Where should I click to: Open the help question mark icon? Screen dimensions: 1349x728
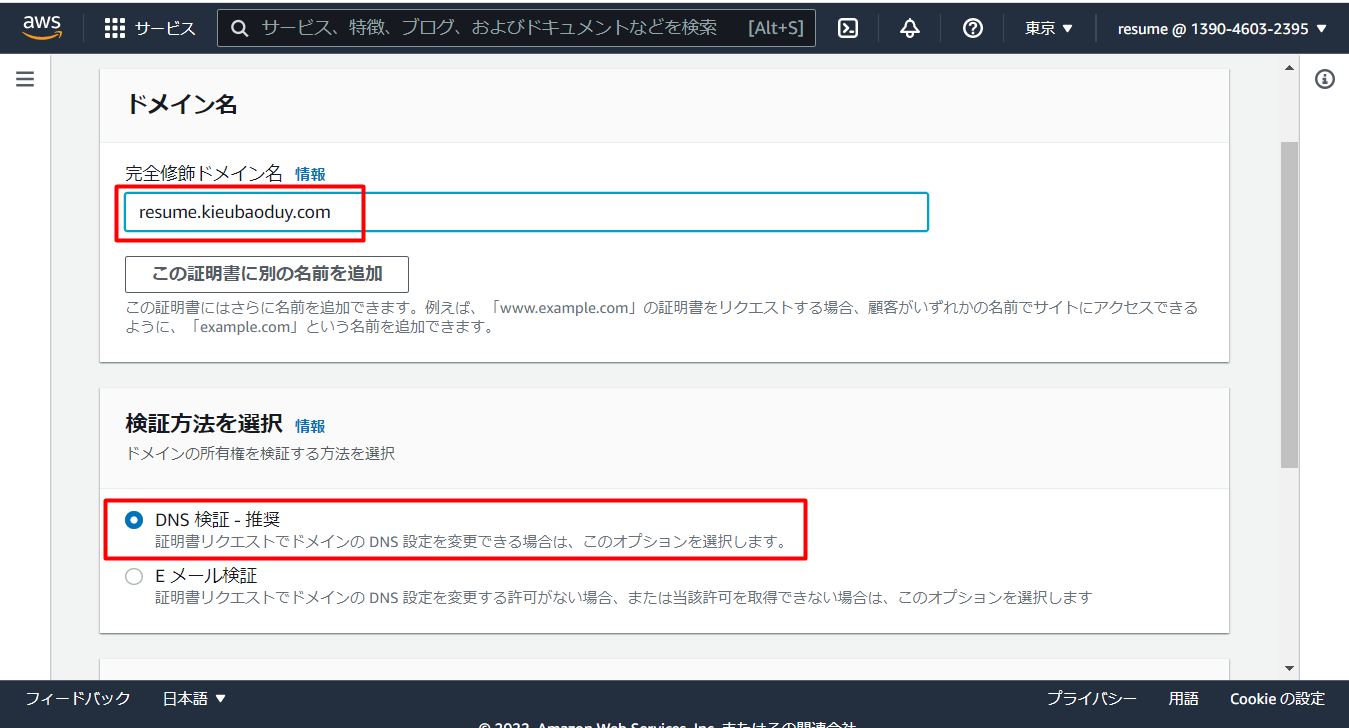[x=972, y=28]
